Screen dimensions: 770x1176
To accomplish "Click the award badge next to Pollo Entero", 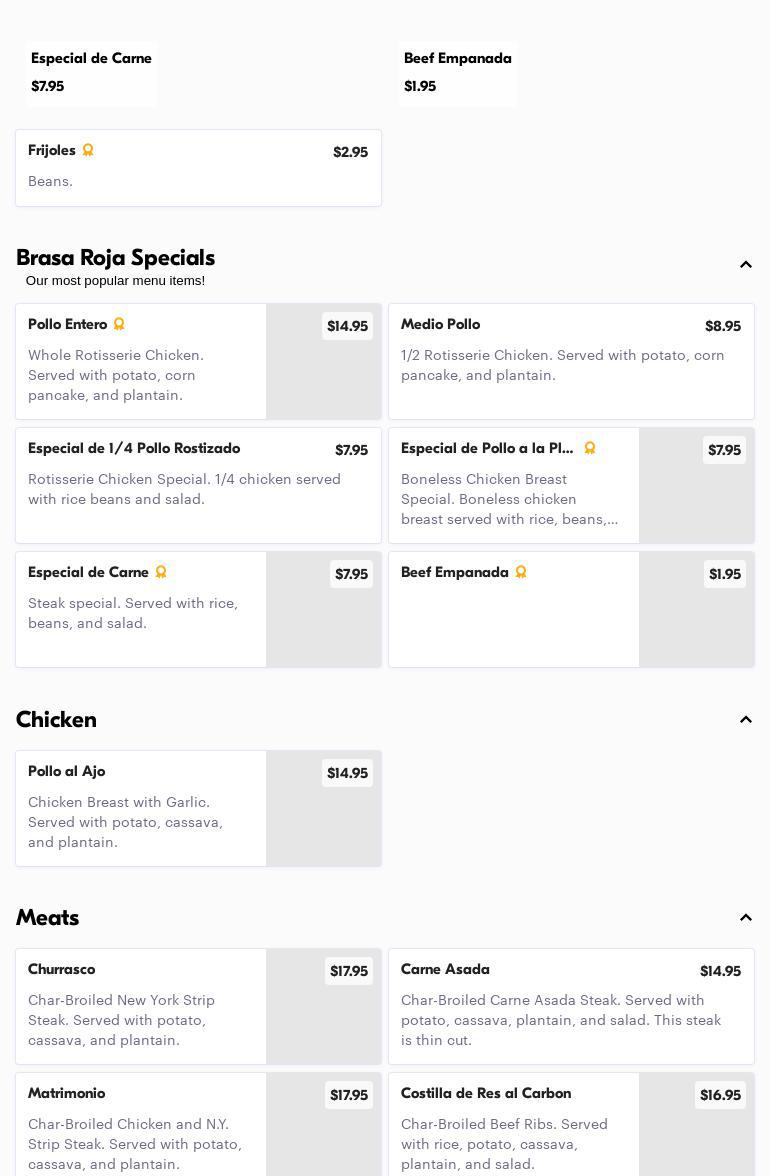I will click(x=119, y=324).
